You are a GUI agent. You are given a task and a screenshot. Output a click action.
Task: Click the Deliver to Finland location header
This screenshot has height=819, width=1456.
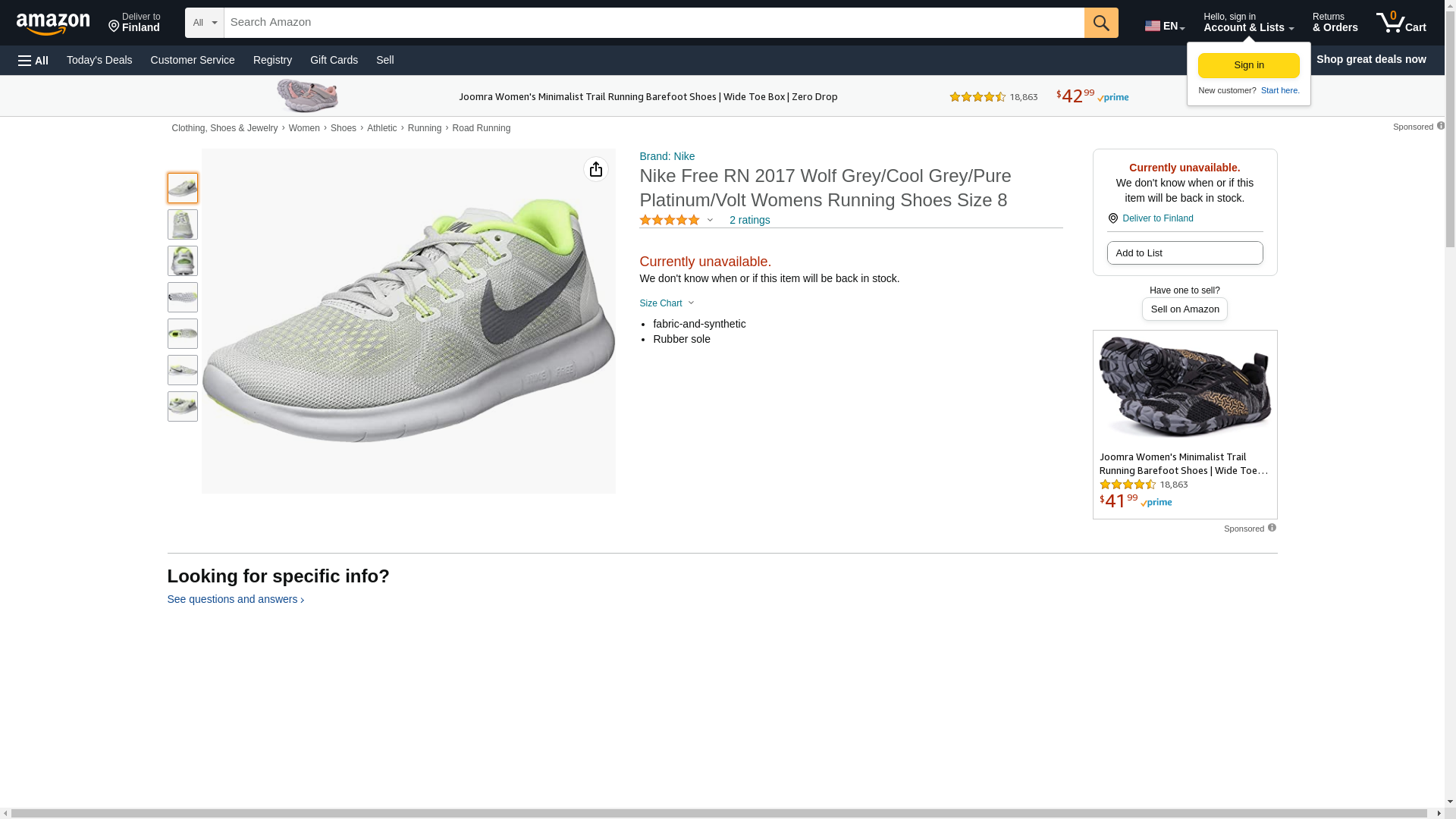(x=134, y=23)
